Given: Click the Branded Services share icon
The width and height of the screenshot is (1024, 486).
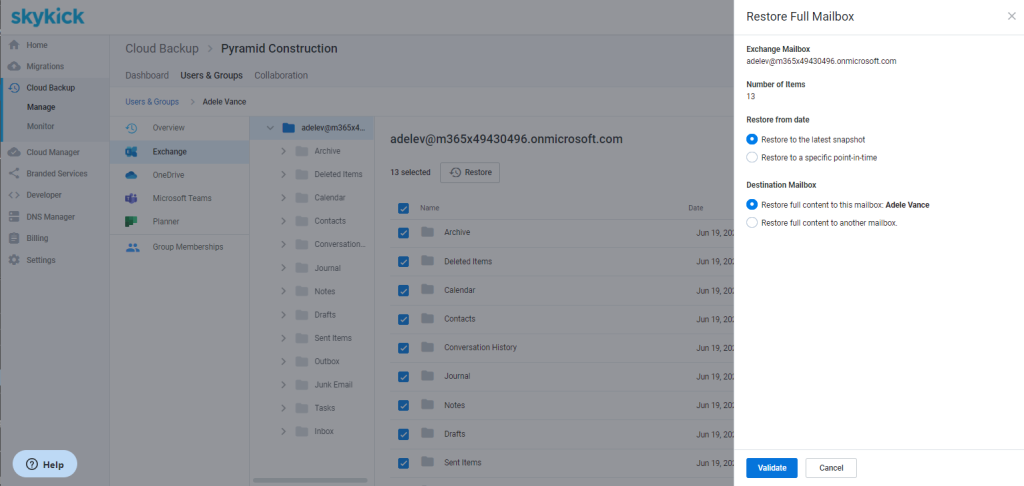Looking at the screenshot, I should point(14,174).
